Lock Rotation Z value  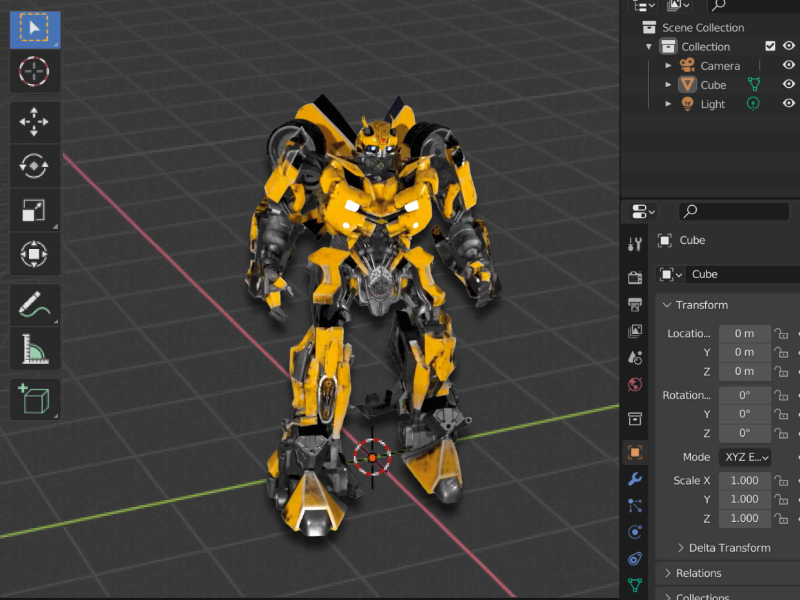(x=781, y=434)
